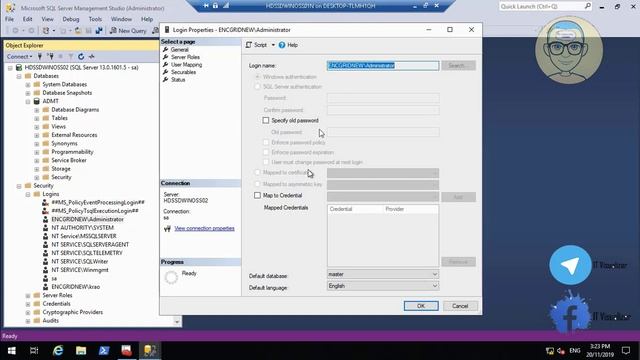Select the Mapped to certificate radio button
This screenshot has height=360, width=640.
(257, 173)
